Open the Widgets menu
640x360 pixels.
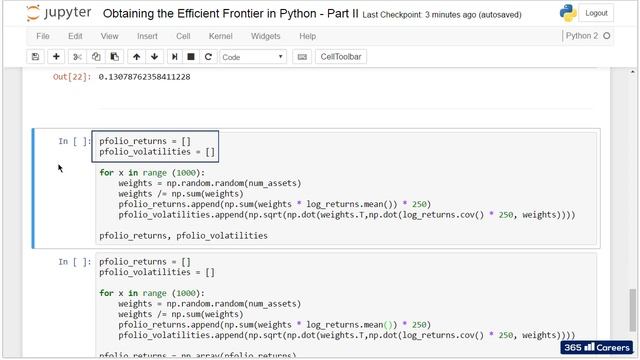click(x=266, y=36)
